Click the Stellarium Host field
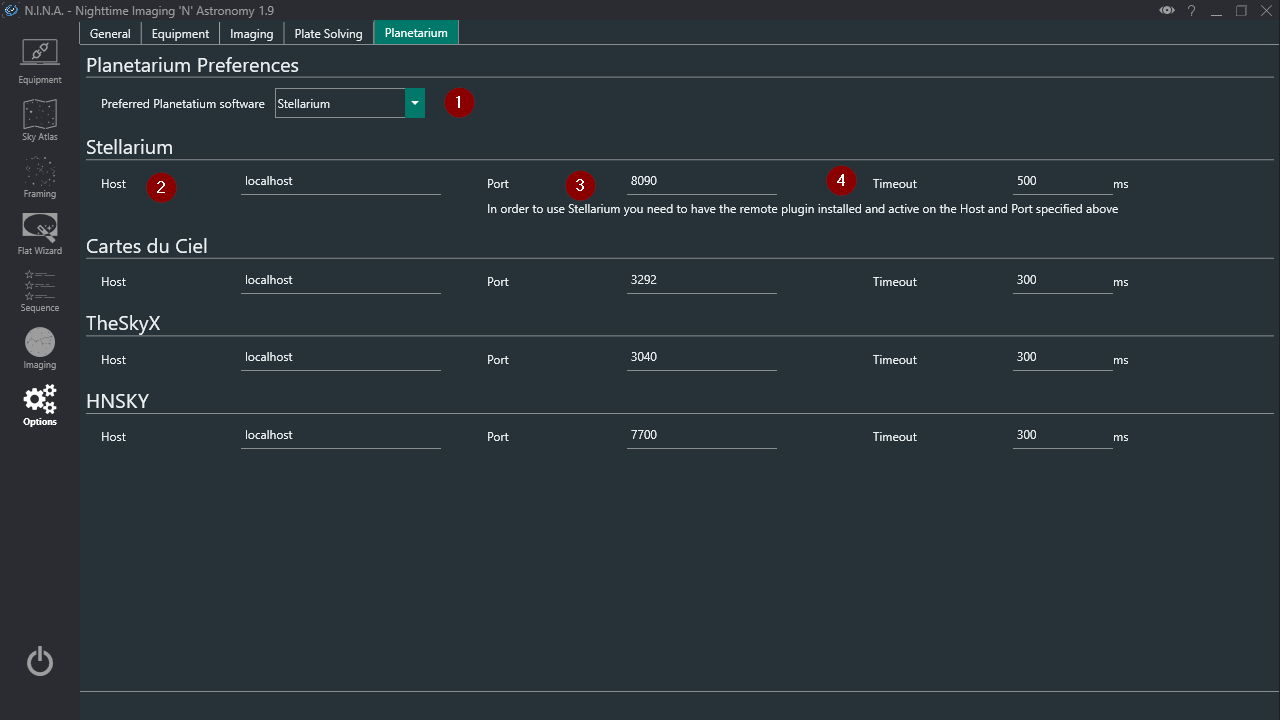This screenshot has height=720, width=1280. (x=341, y=182)
